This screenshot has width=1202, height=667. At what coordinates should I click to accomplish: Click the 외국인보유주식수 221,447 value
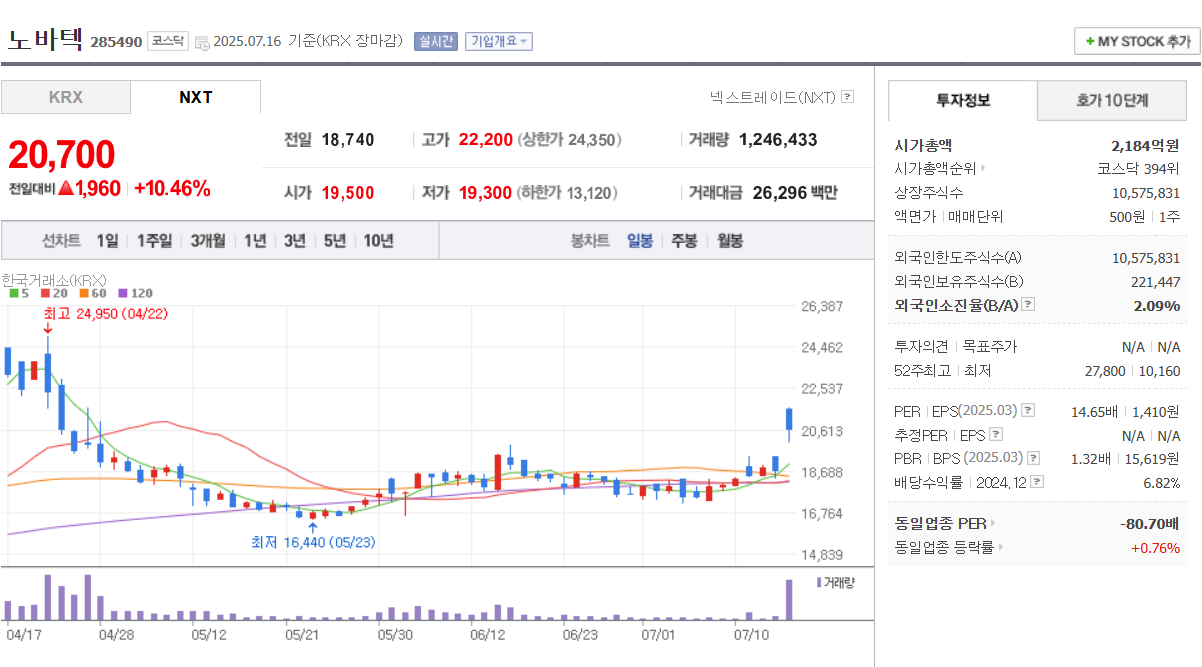pyautogui.click(x=1155, y=282)
